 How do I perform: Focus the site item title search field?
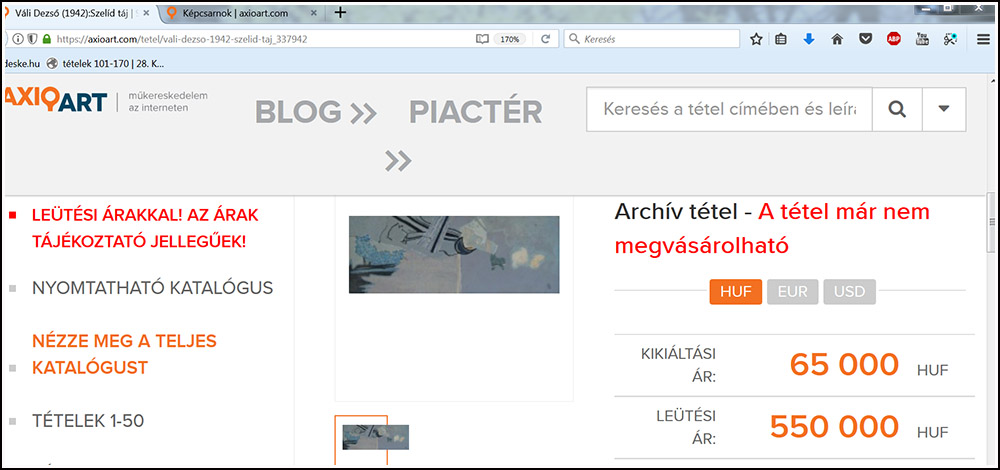(x=729, y=109)
